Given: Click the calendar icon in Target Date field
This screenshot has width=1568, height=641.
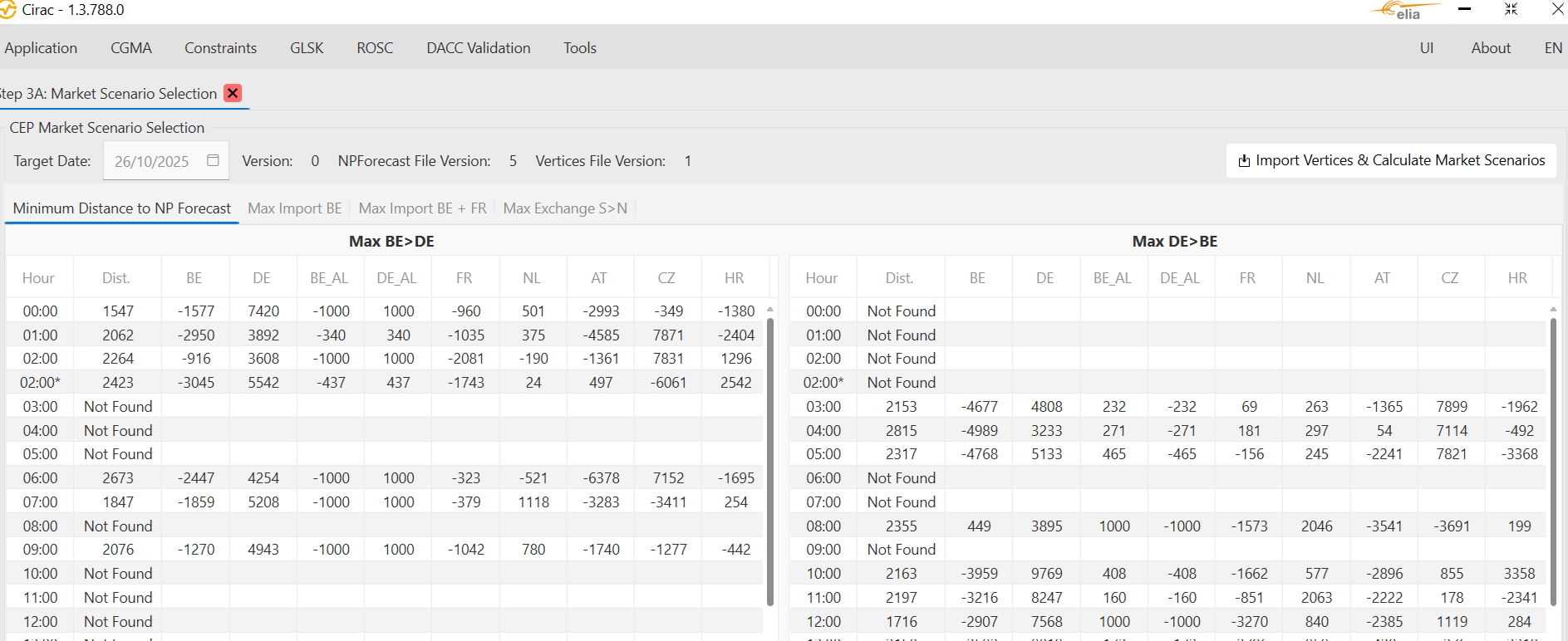Looking at the screenshot, I should tap(213, 160).
